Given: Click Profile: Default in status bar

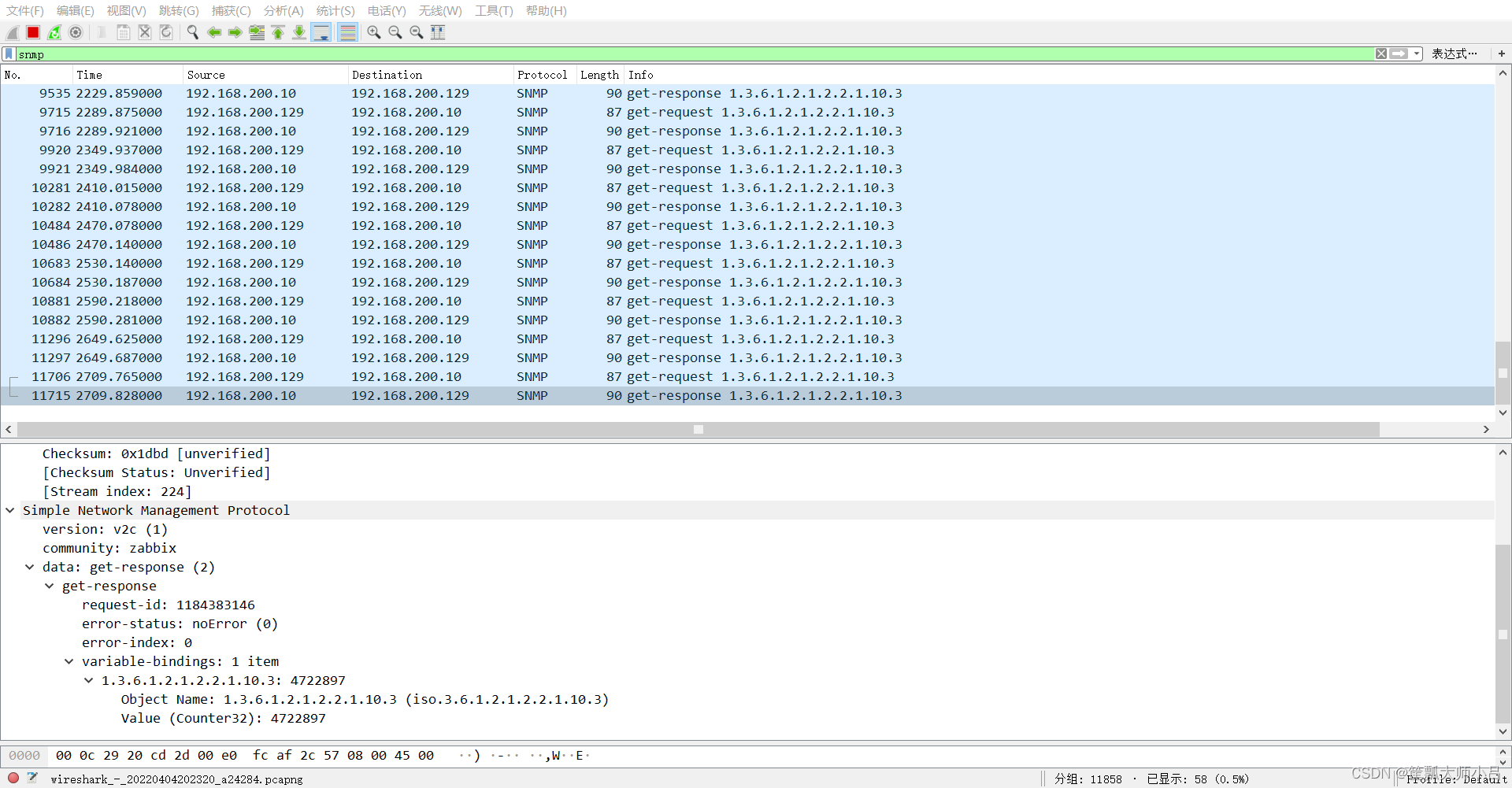Looking at the screenshot, I should click(x=1457, y=779).
